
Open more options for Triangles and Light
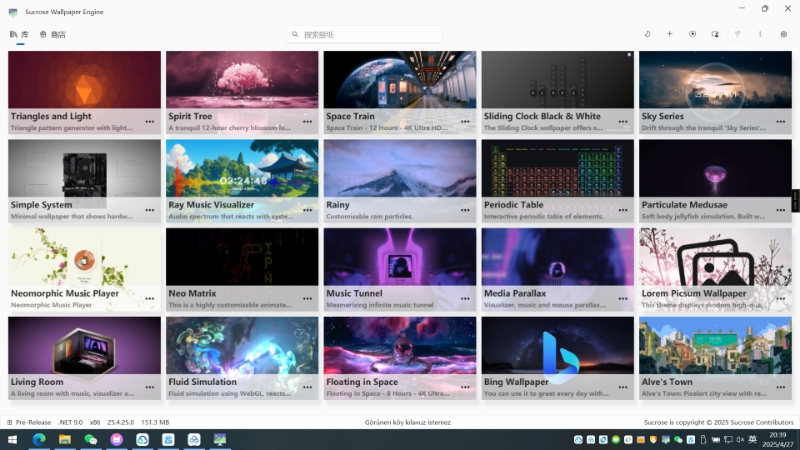pyautogui.click(x=149, y=121)
